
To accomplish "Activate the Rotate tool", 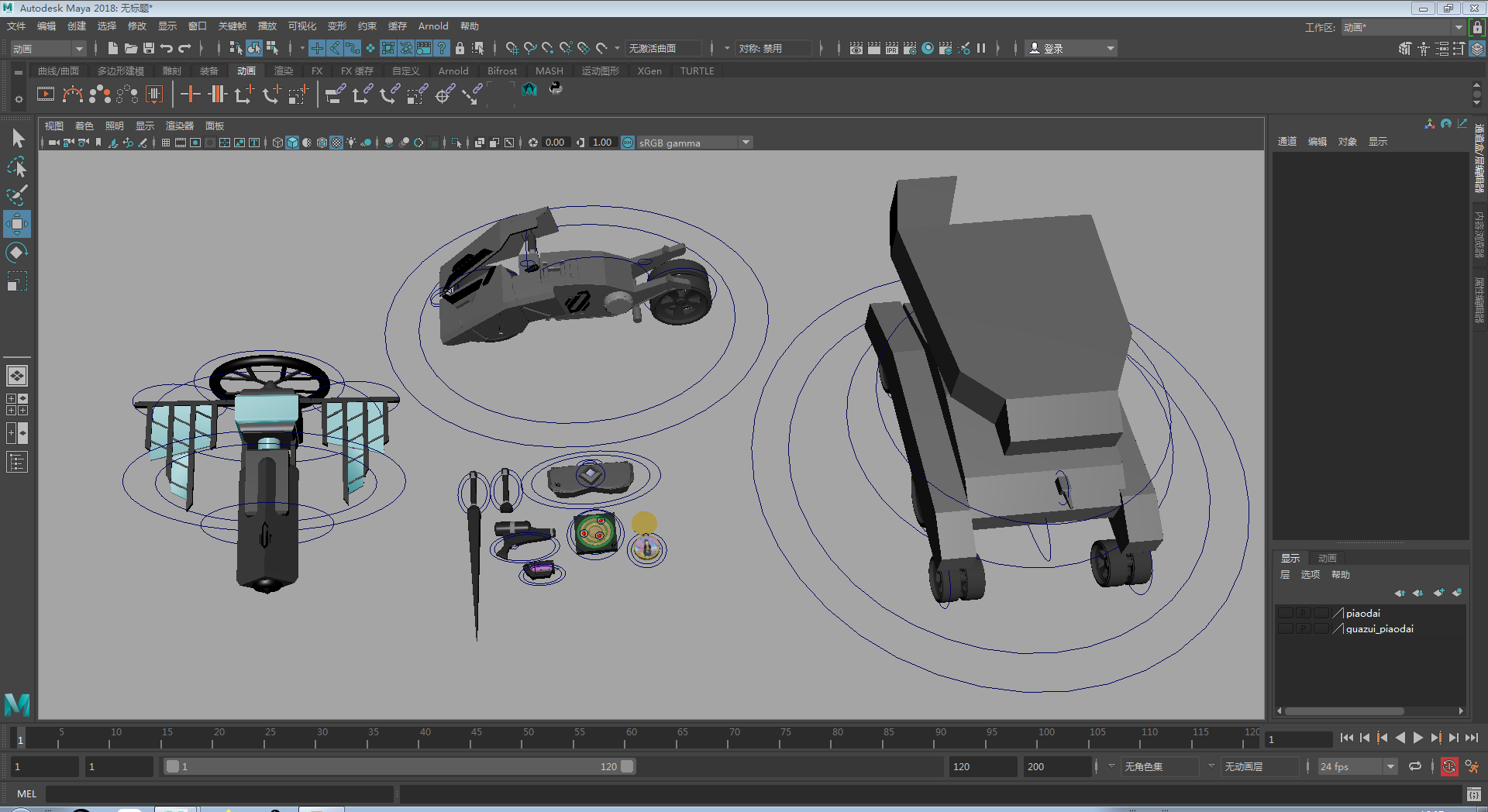I will [17, 253].
